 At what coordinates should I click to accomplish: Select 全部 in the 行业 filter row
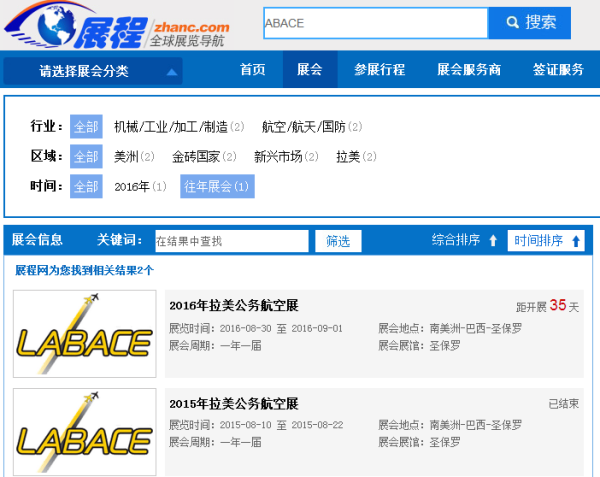coord(86,127)
